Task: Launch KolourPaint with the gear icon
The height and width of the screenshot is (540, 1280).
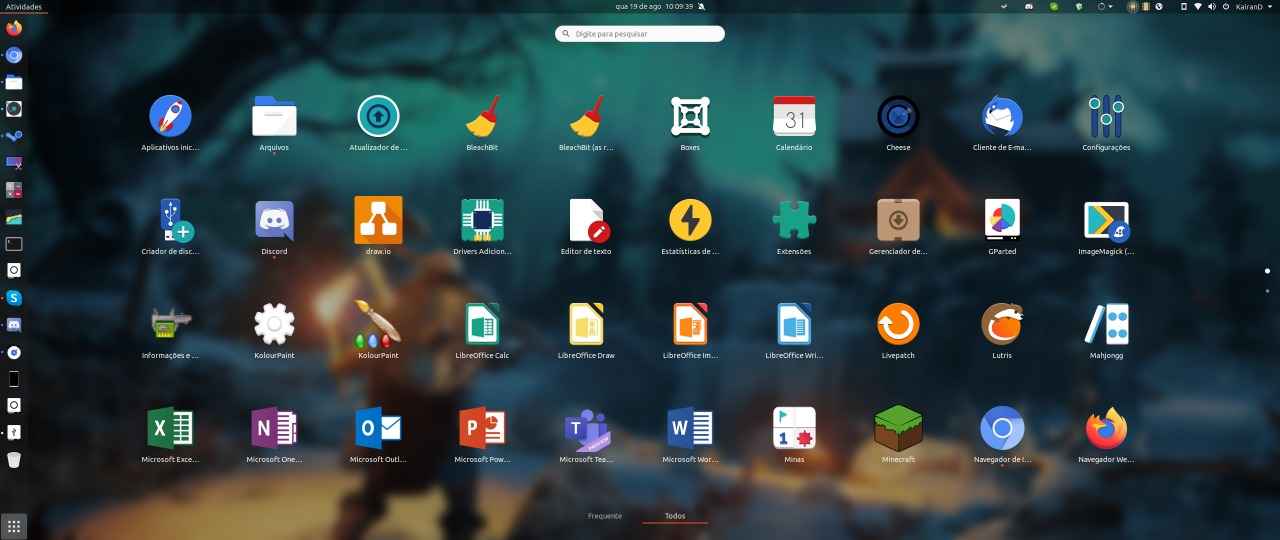Action: 274,324
